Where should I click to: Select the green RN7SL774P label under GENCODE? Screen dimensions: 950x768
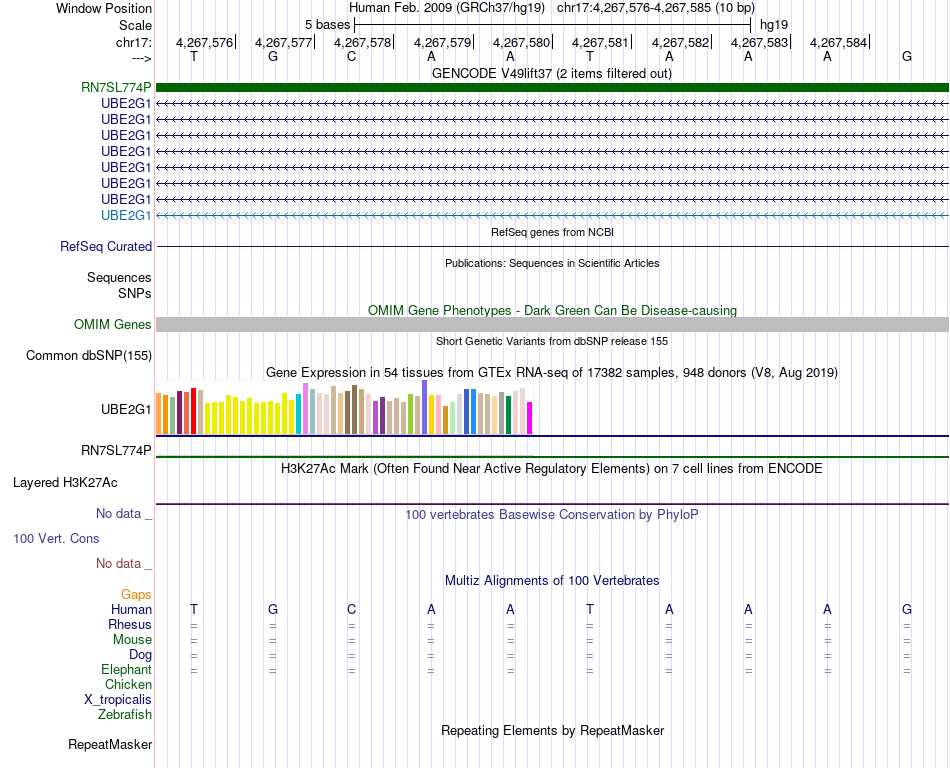(x=116, y=88)
